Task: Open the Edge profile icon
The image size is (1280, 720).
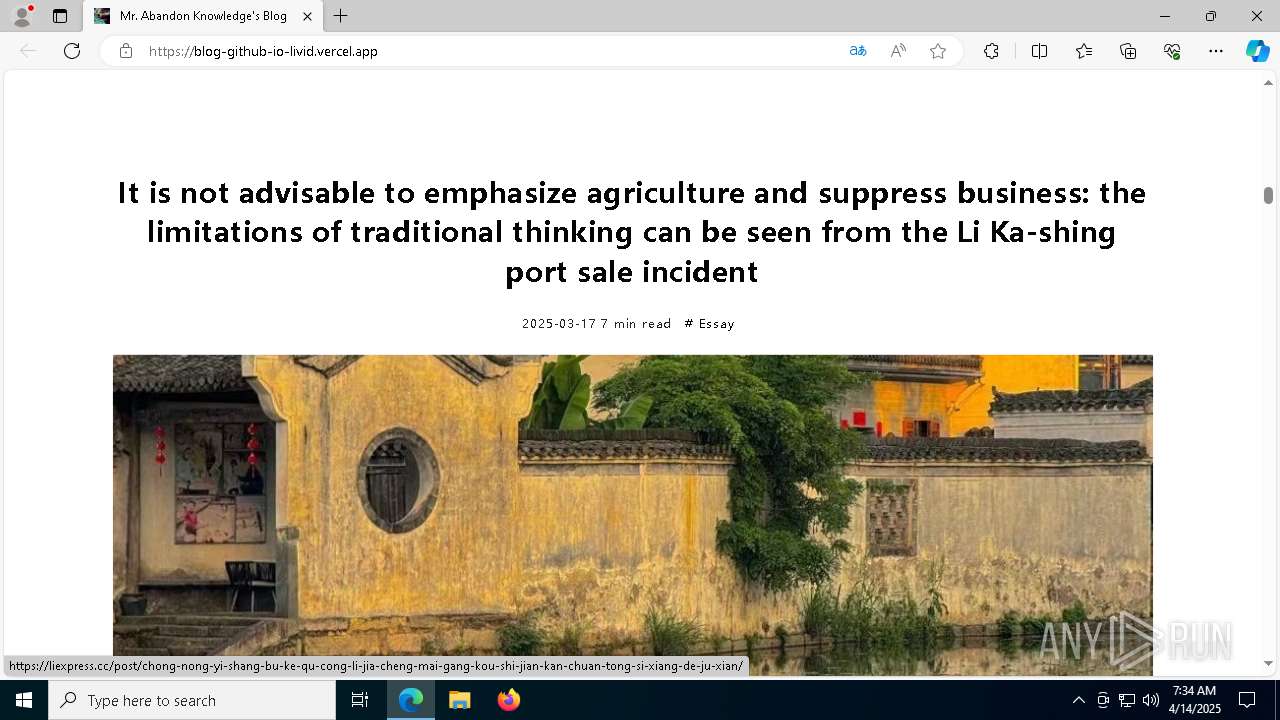Action: pyautogui.click(x=22, y=16)
